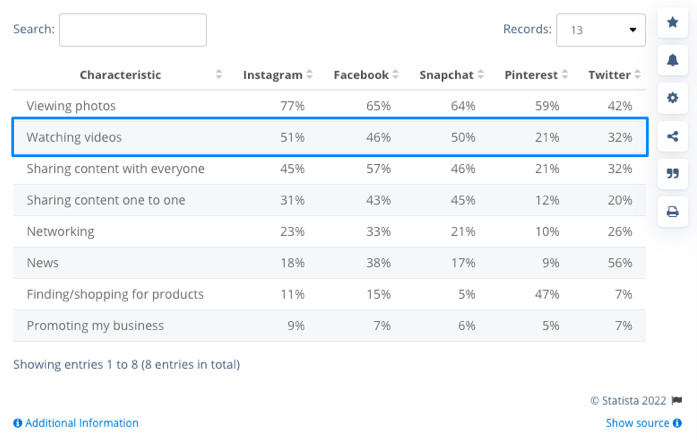Image resolution: width=697 pixels, height=440 pixels.
Task: Click the star favorite icon
Action: tap(672, 22)
